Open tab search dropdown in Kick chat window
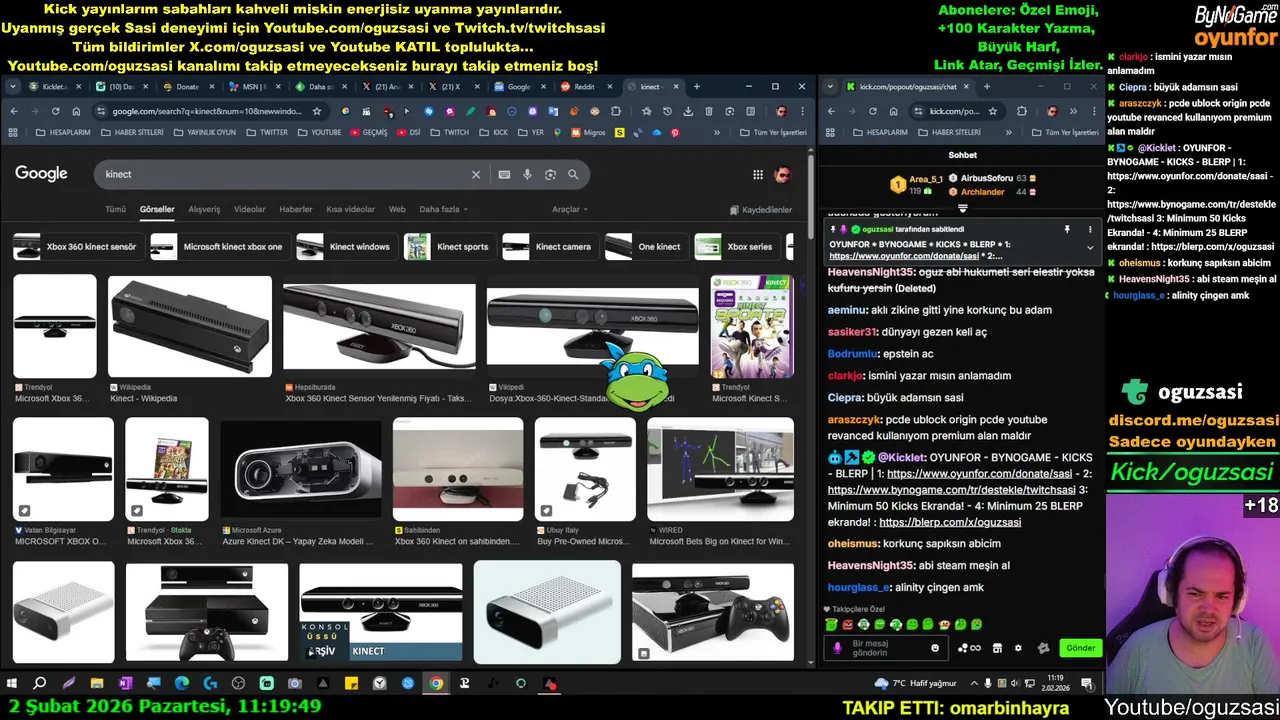 coord(830,87)
